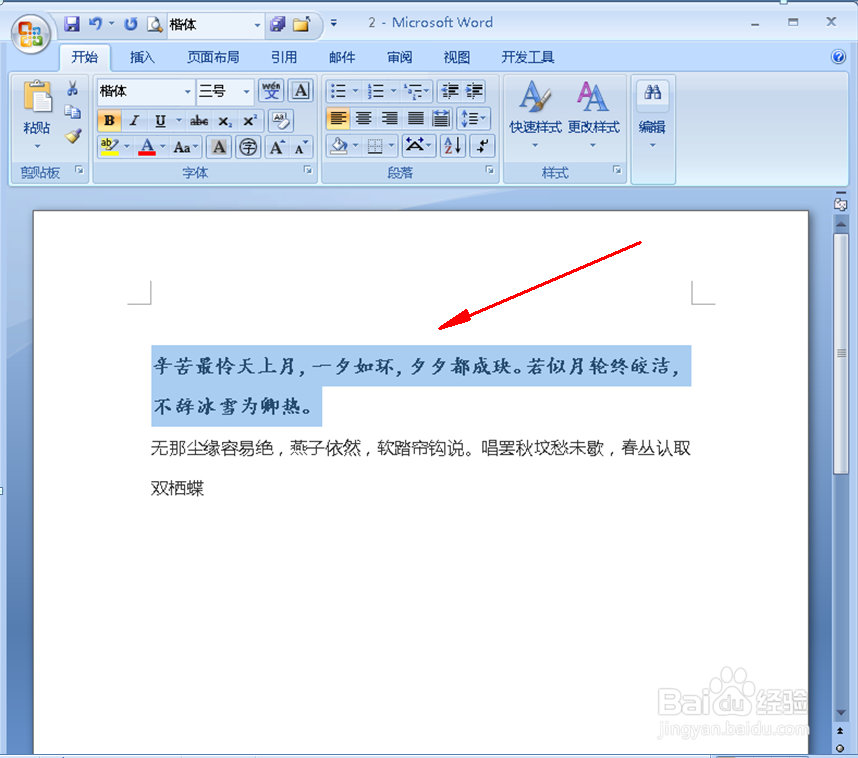Apply underline to the selection

pyautogui.click(x=158, y=120)
